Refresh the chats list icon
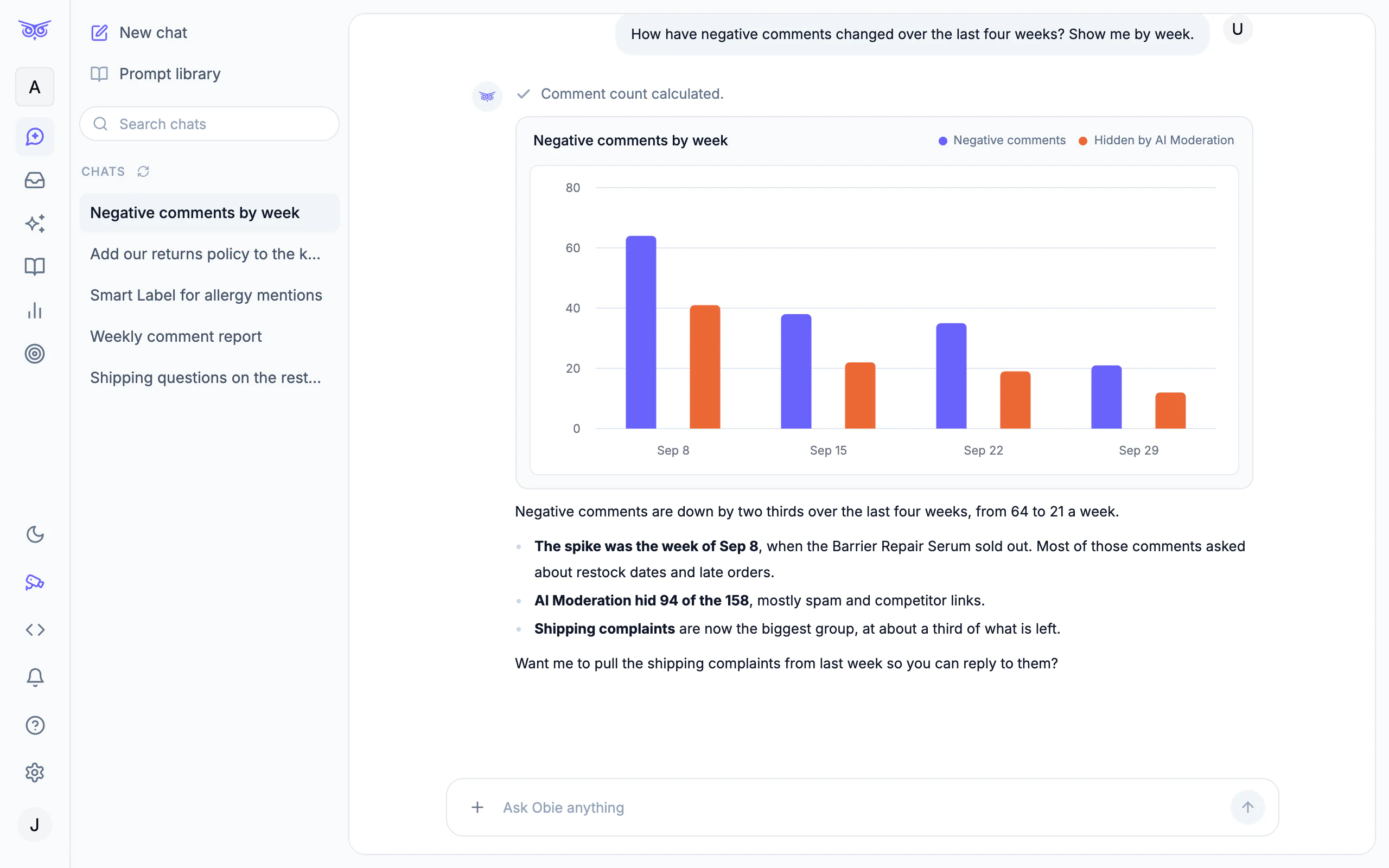Image resolution: width=1389 pixels, height=868 pixels. click(143, 171)
